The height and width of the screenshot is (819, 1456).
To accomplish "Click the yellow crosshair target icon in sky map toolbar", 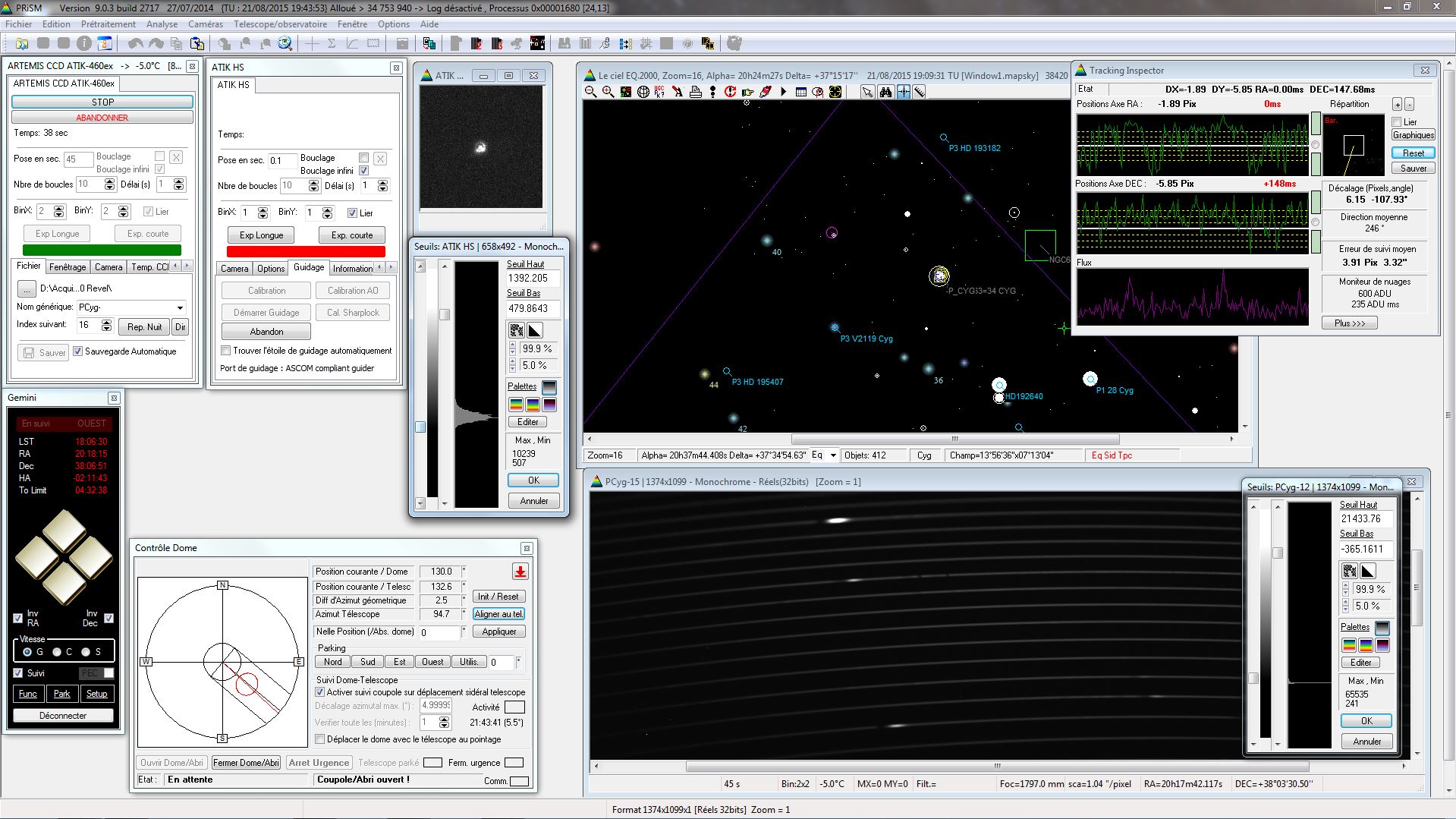I will (835, 92).
